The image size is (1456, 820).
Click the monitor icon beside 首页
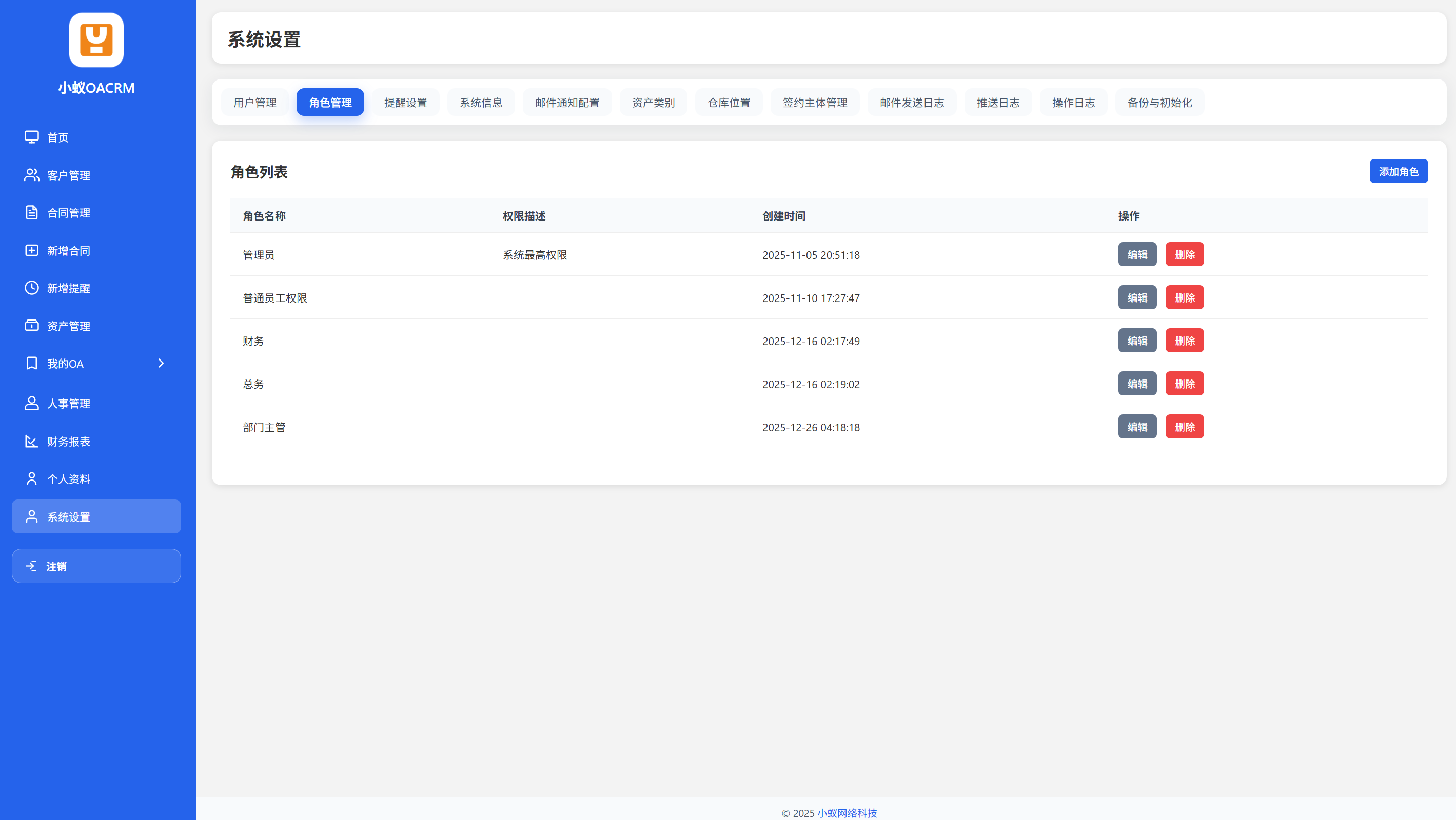point(32,137)
